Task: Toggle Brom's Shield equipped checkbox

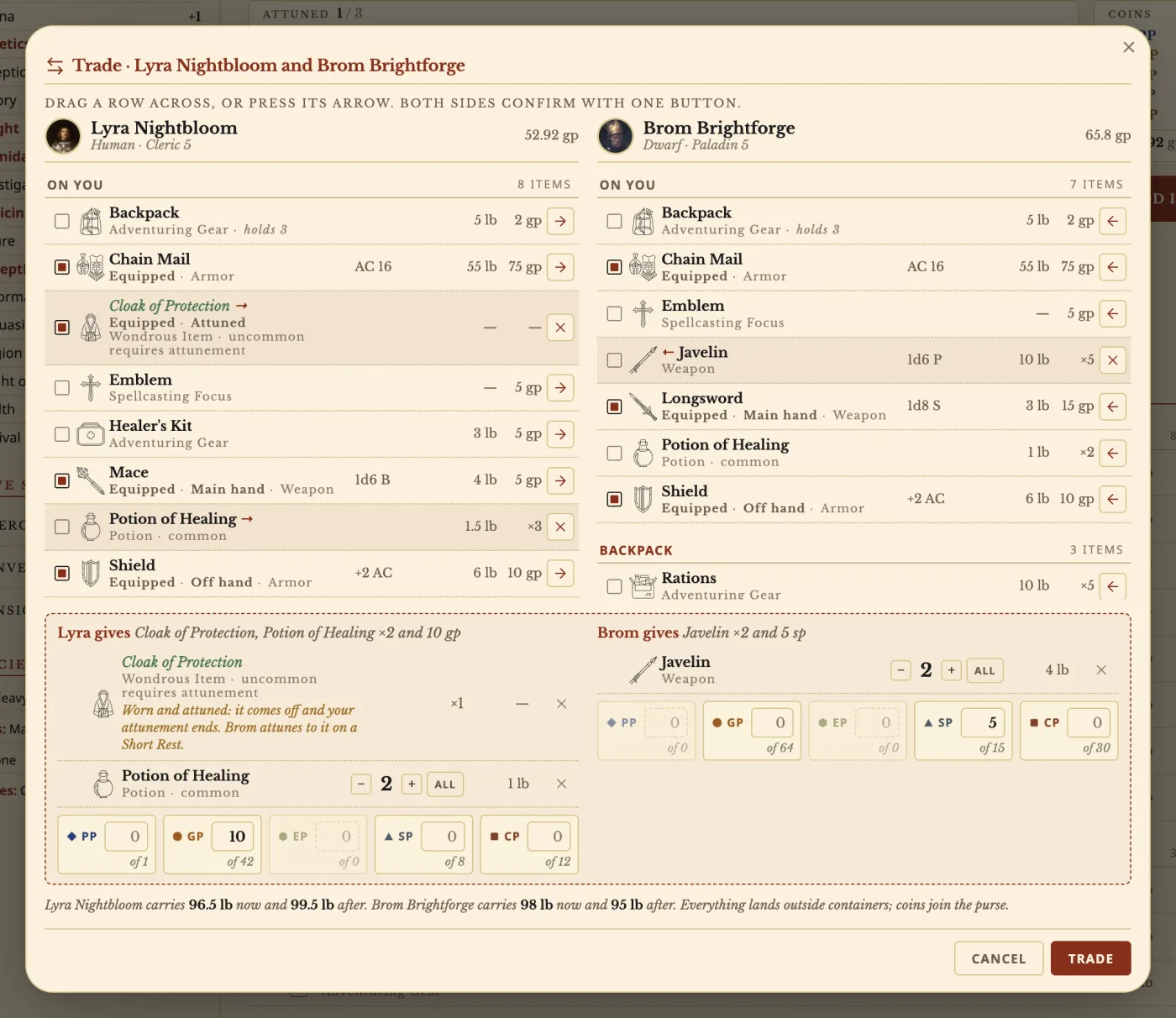Action: tap(615, 499)
